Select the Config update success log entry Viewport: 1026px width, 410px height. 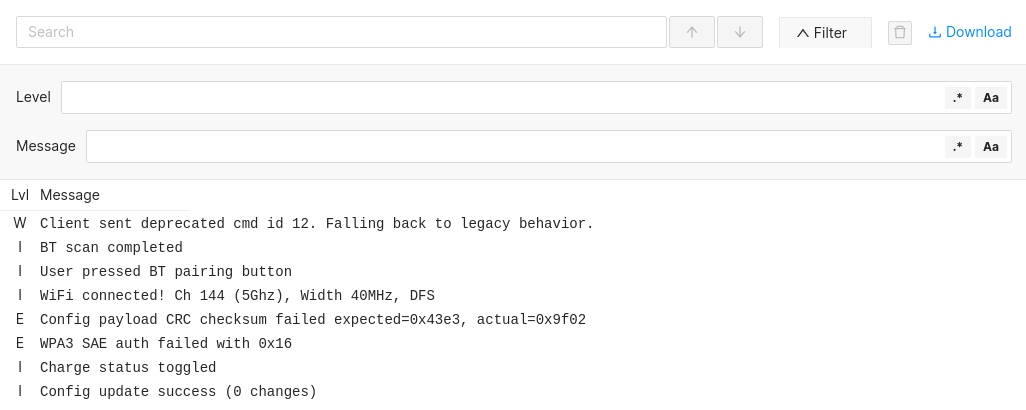click(x=178, y=392)
